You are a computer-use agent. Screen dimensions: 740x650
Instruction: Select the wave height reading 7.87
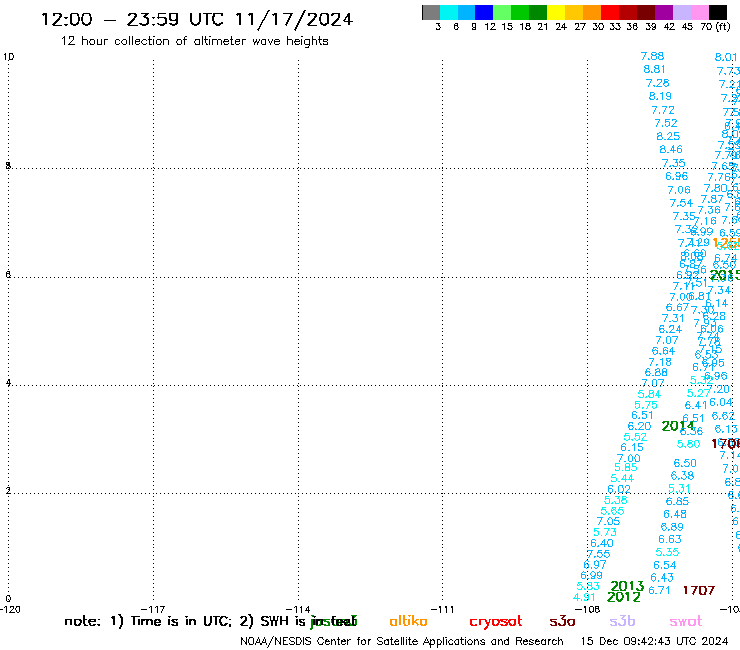tap(712, 199)
